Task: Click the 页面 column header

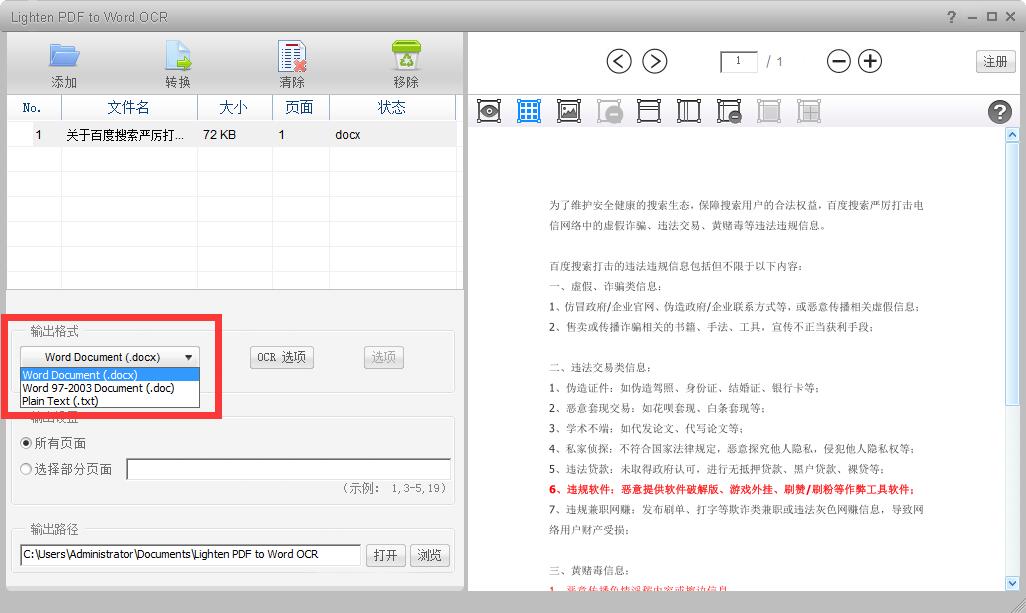Action: [300, 107]
